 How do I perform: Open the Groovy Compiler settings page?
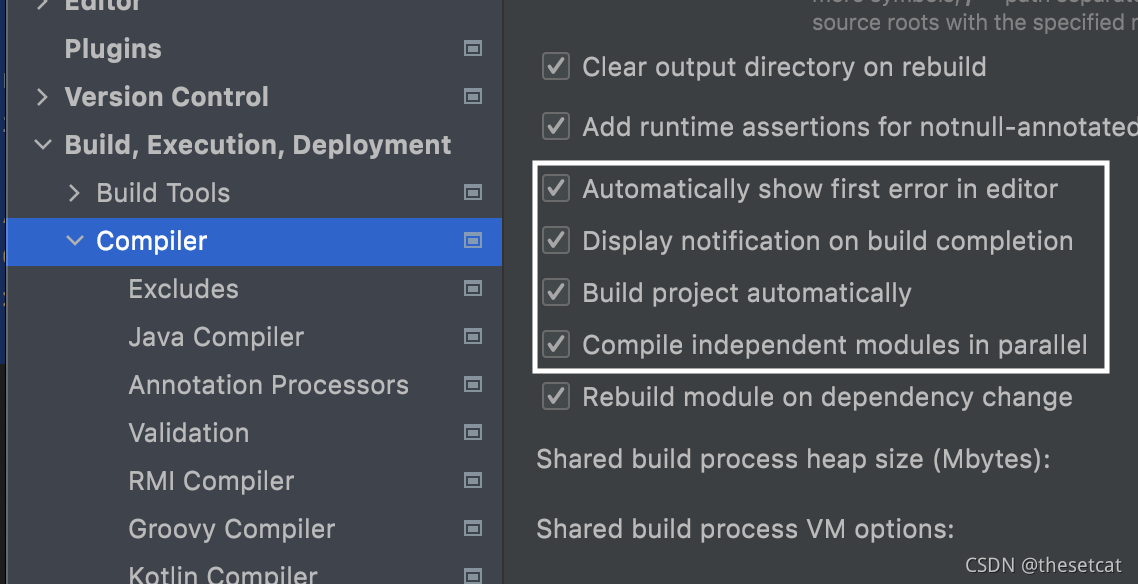coord(231,528)
